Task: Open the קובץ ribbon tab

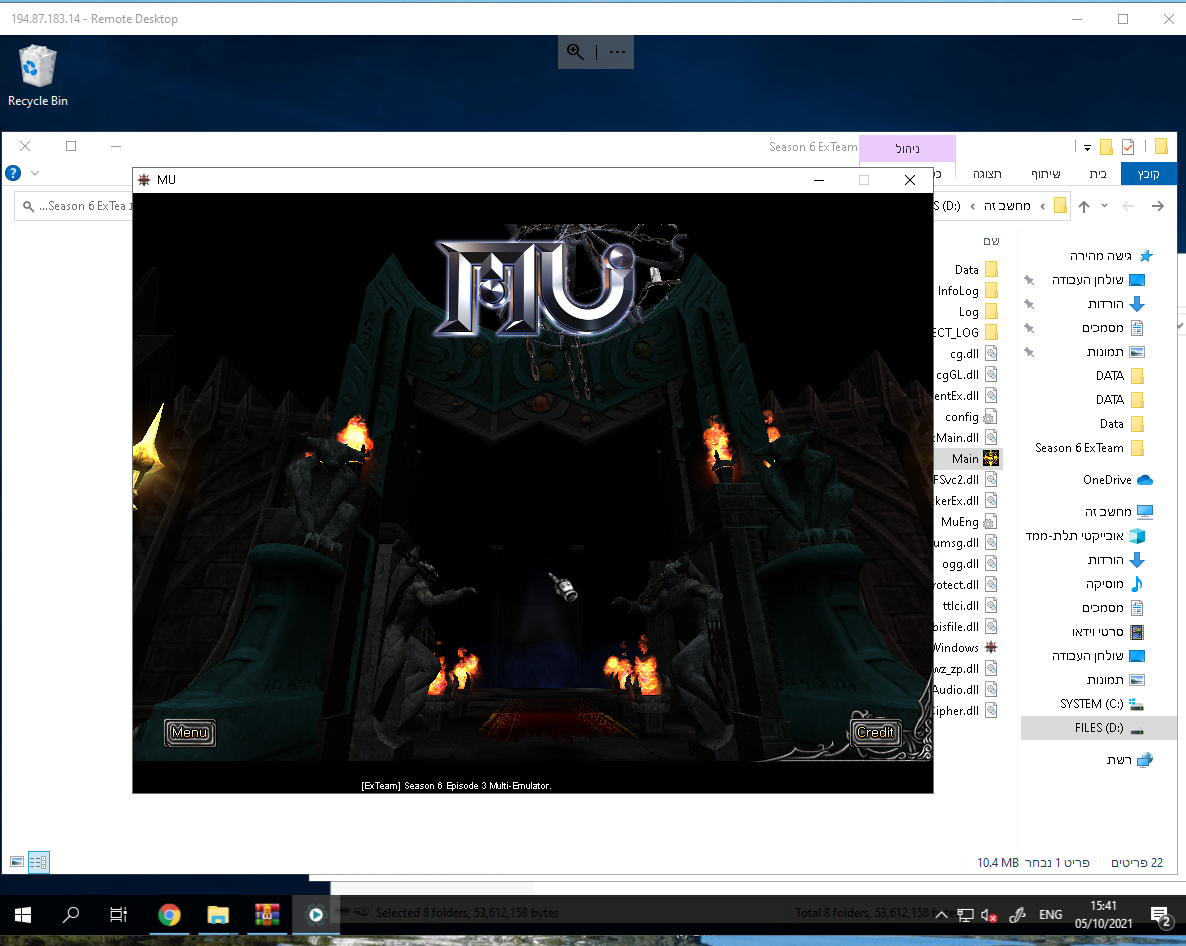Action: pyautogui.click(x=1148, y=174)
